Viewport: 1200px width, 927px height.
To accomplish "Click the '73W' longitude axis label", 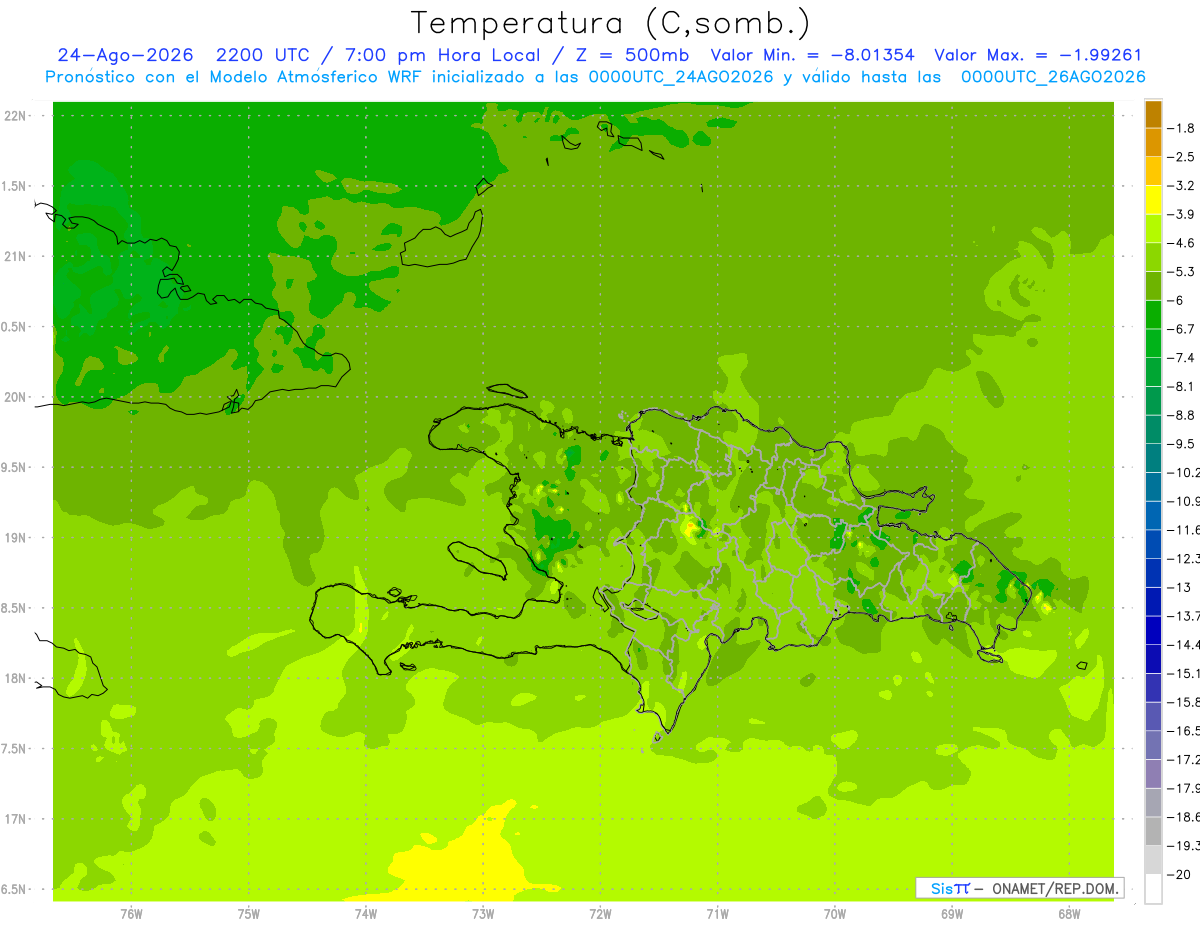I will (483, 914).
